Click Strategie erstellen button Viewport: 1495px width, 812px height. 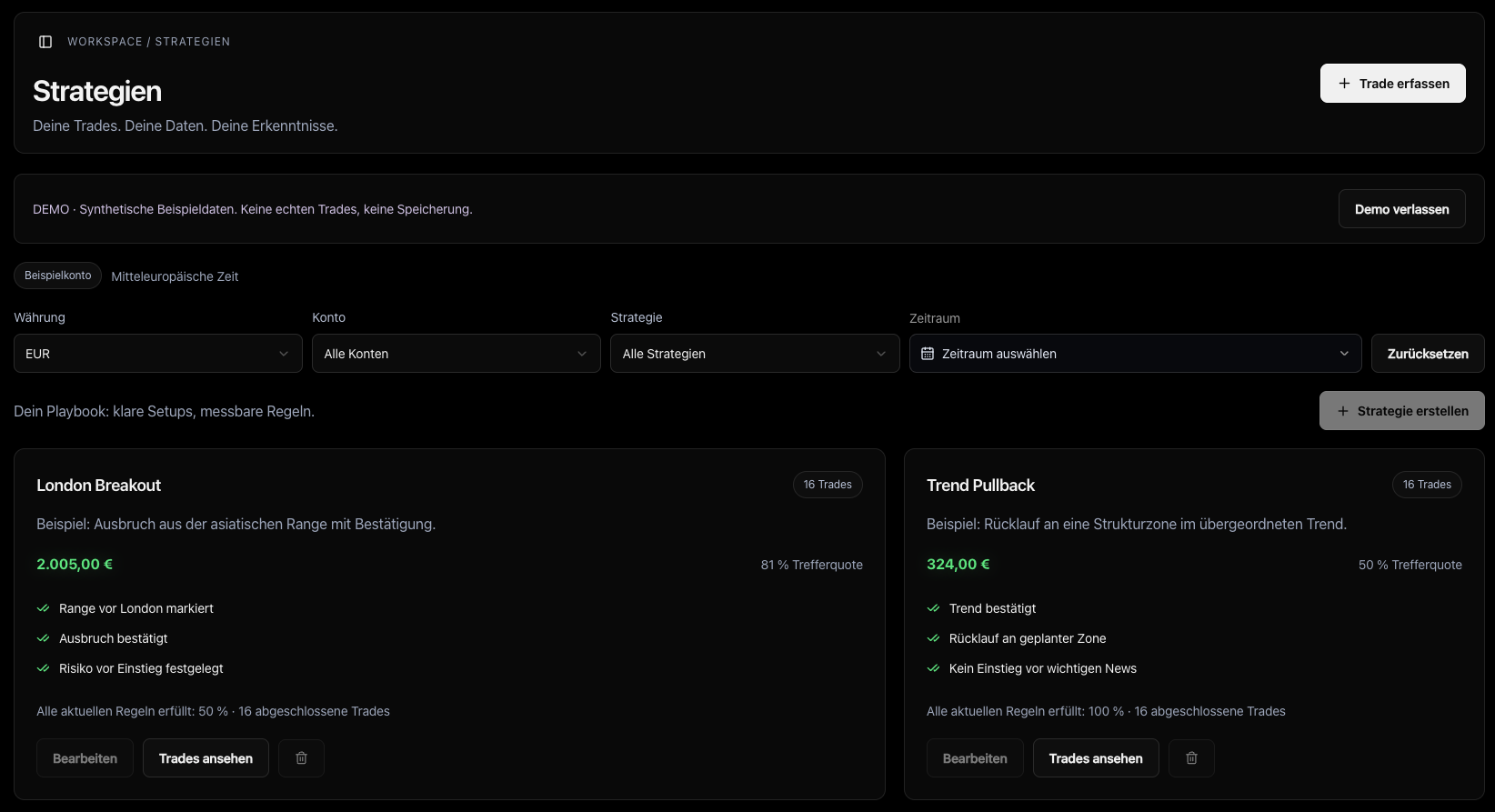coord(1402,411)
